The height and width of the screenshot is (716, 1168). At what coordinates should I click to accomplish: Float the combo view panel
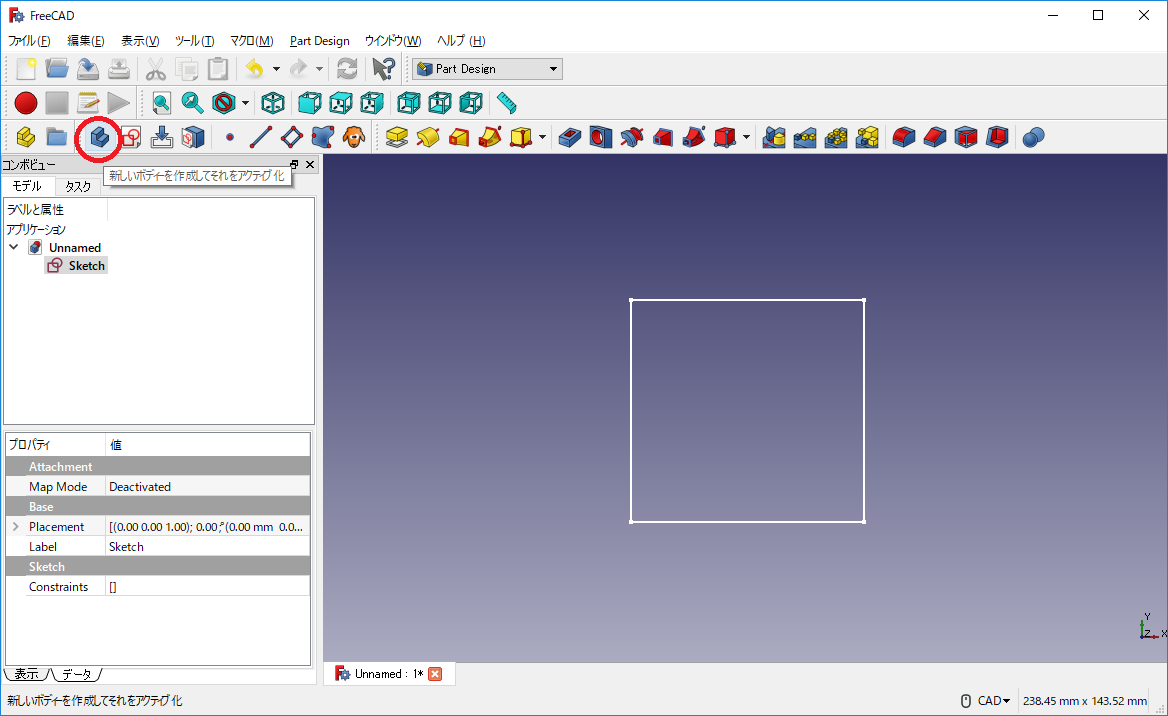(293, 165)
